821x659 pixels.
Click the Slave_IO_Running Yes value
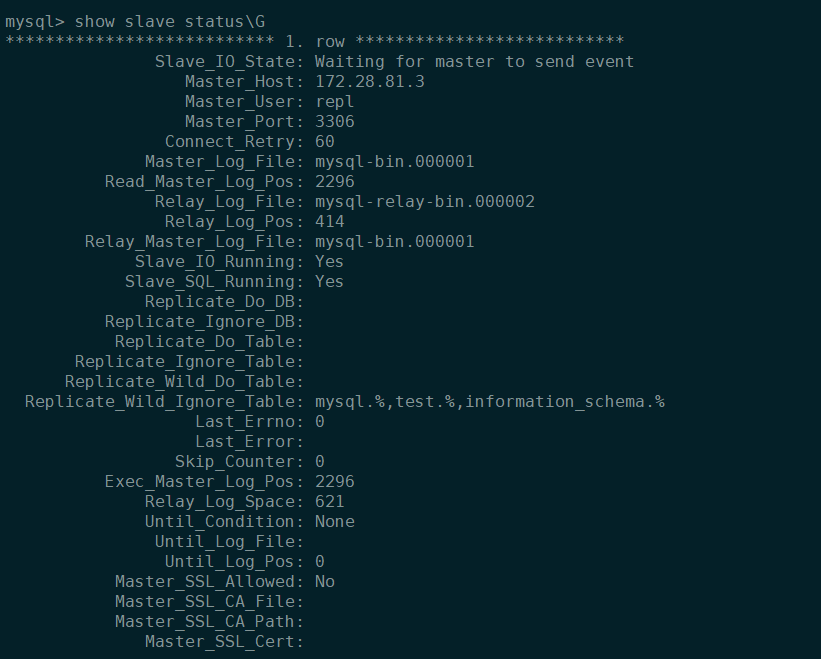[329, 261]
